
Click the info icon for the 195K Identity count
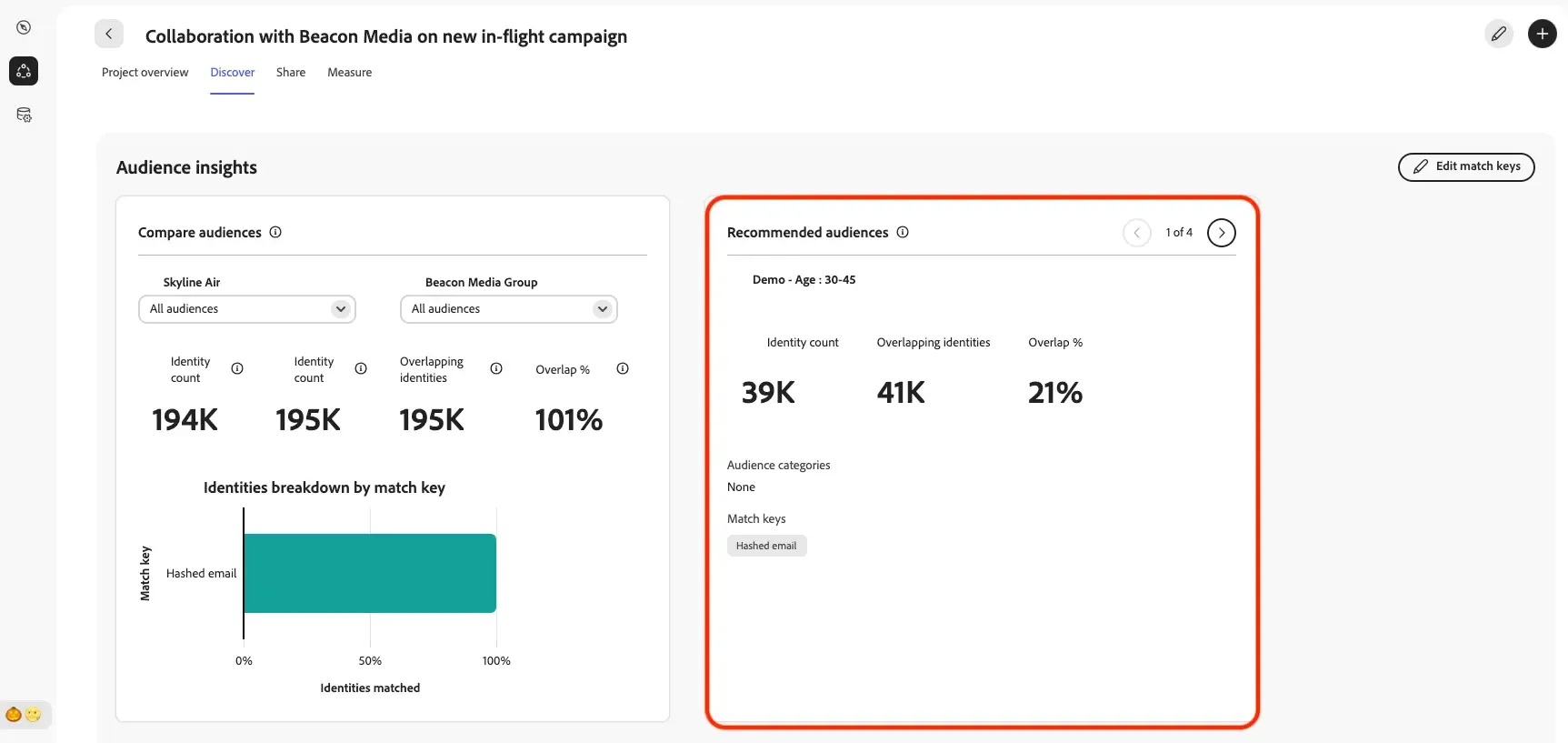361,368
